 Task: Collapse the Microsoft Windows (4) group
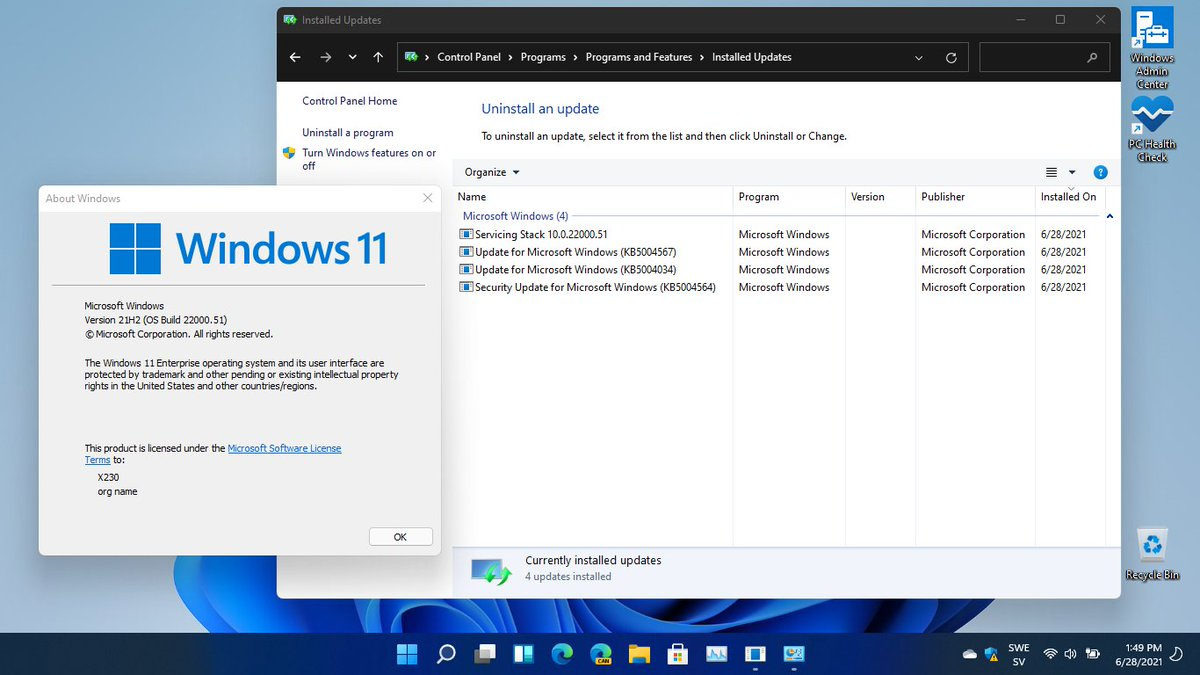click(1110, 216)
